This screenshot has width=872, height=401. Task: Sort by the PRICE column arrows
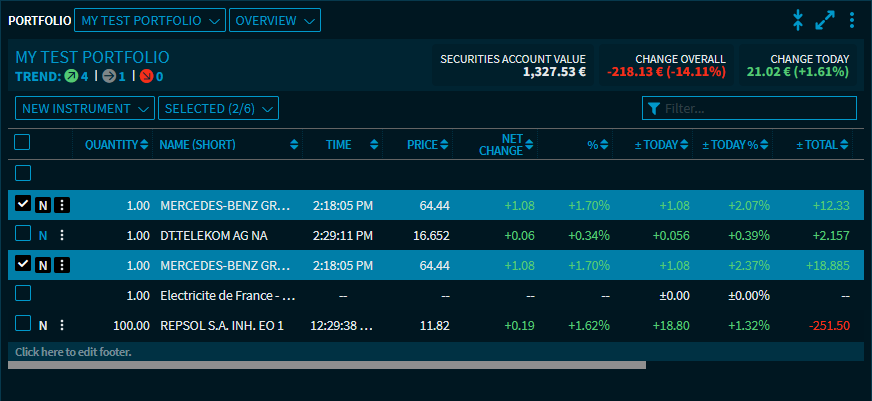[445, 145]
